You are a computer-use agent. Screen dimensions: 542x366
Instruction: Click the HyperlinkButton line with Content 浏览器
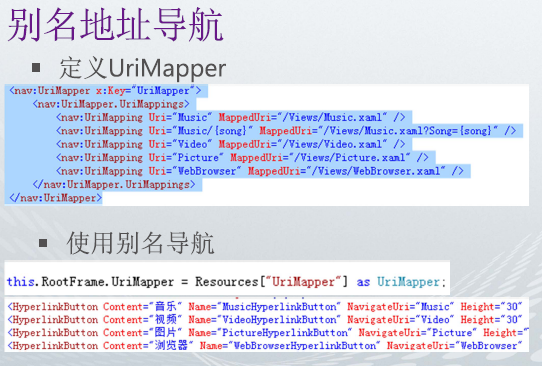point(265,346)
